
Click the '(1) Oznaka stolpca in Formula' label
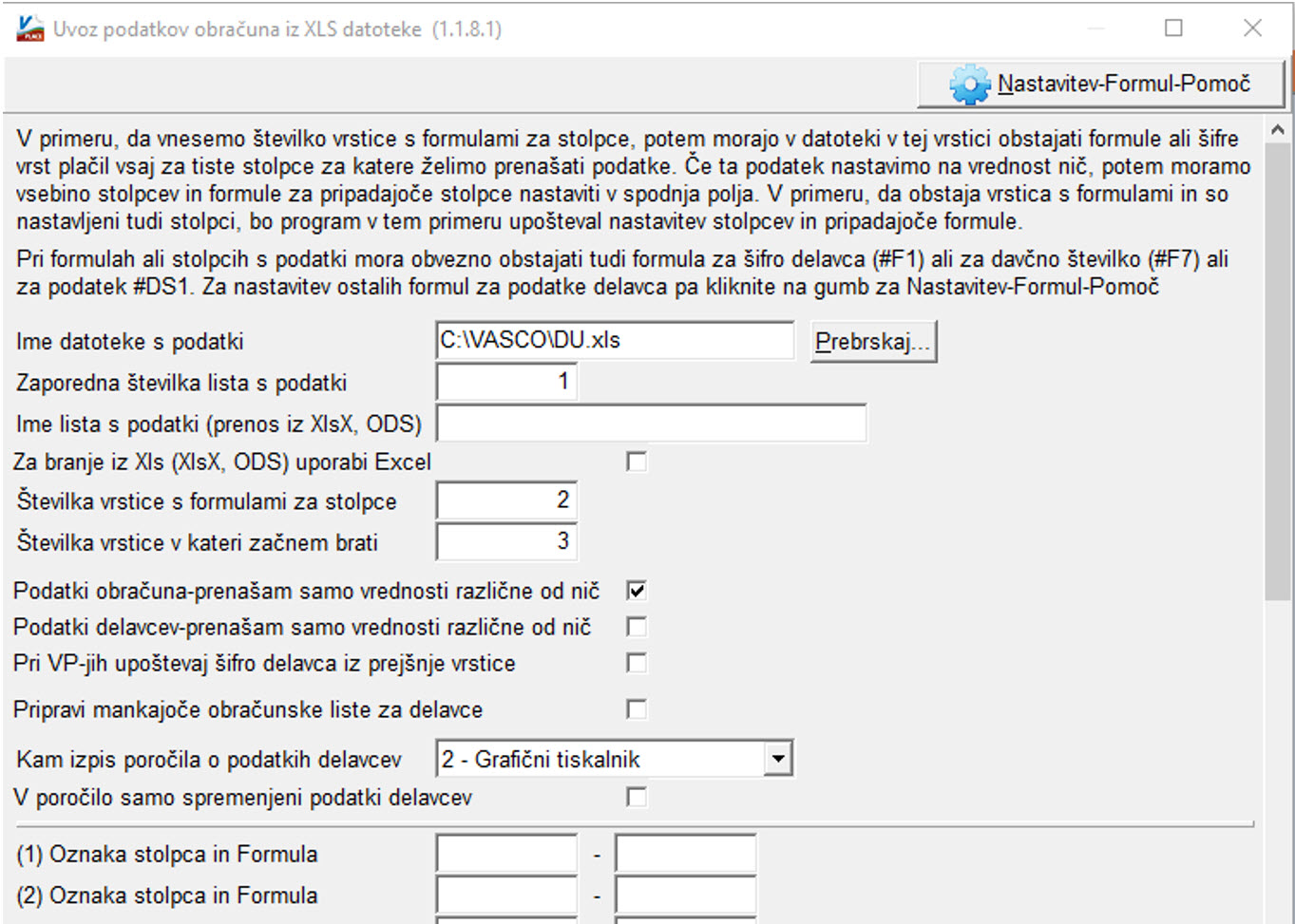(x=167, y=855)
